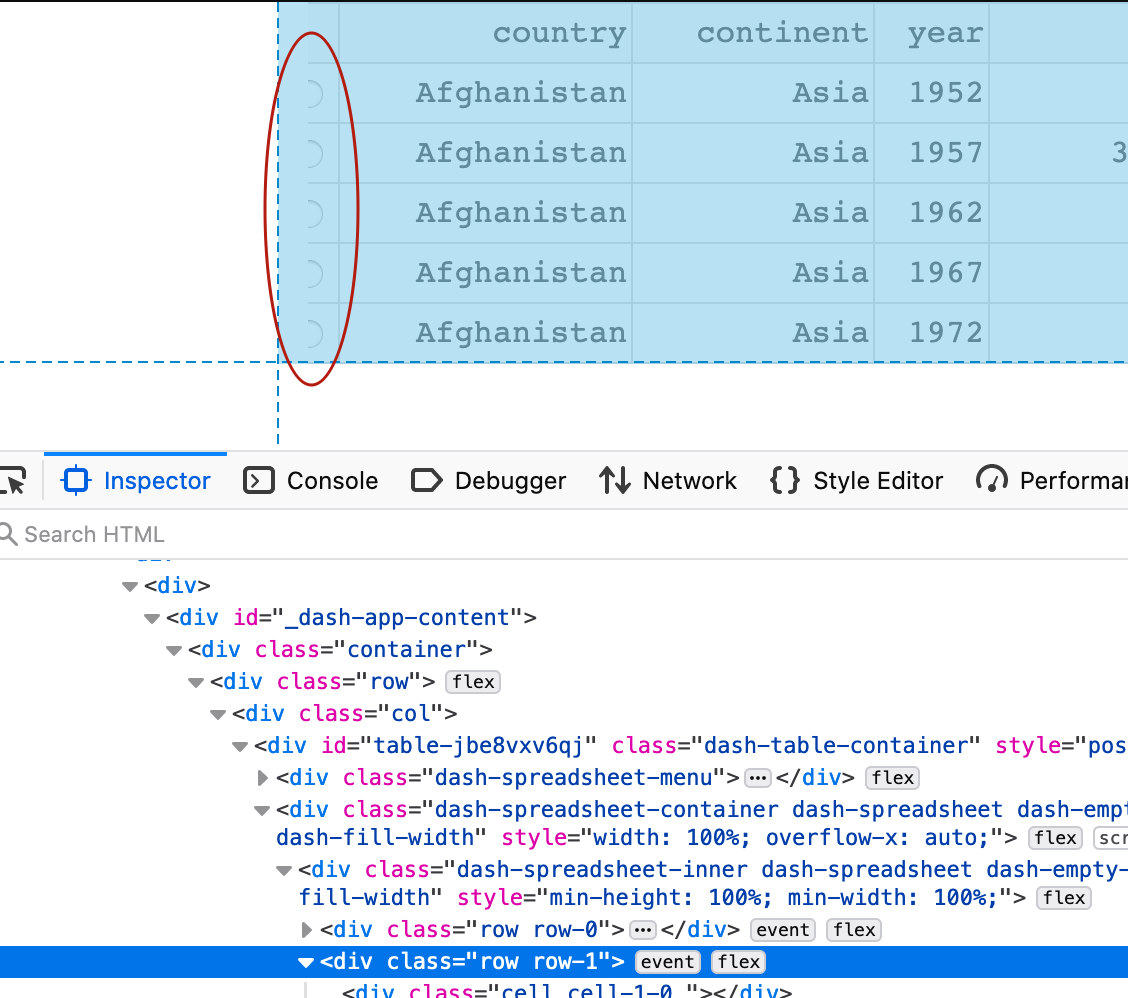Image resolution: width=1128 pixels, height=998 pixels.
Task: Switch to the Network tab
Action: click(x=668, y=480)
